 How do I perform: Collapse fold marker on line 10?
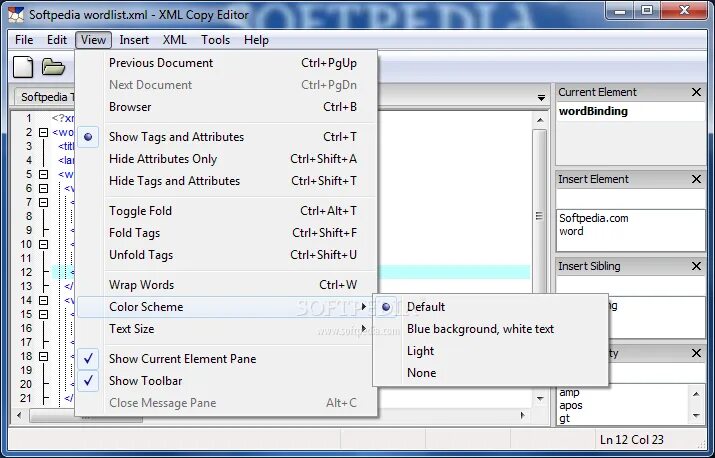43,245
